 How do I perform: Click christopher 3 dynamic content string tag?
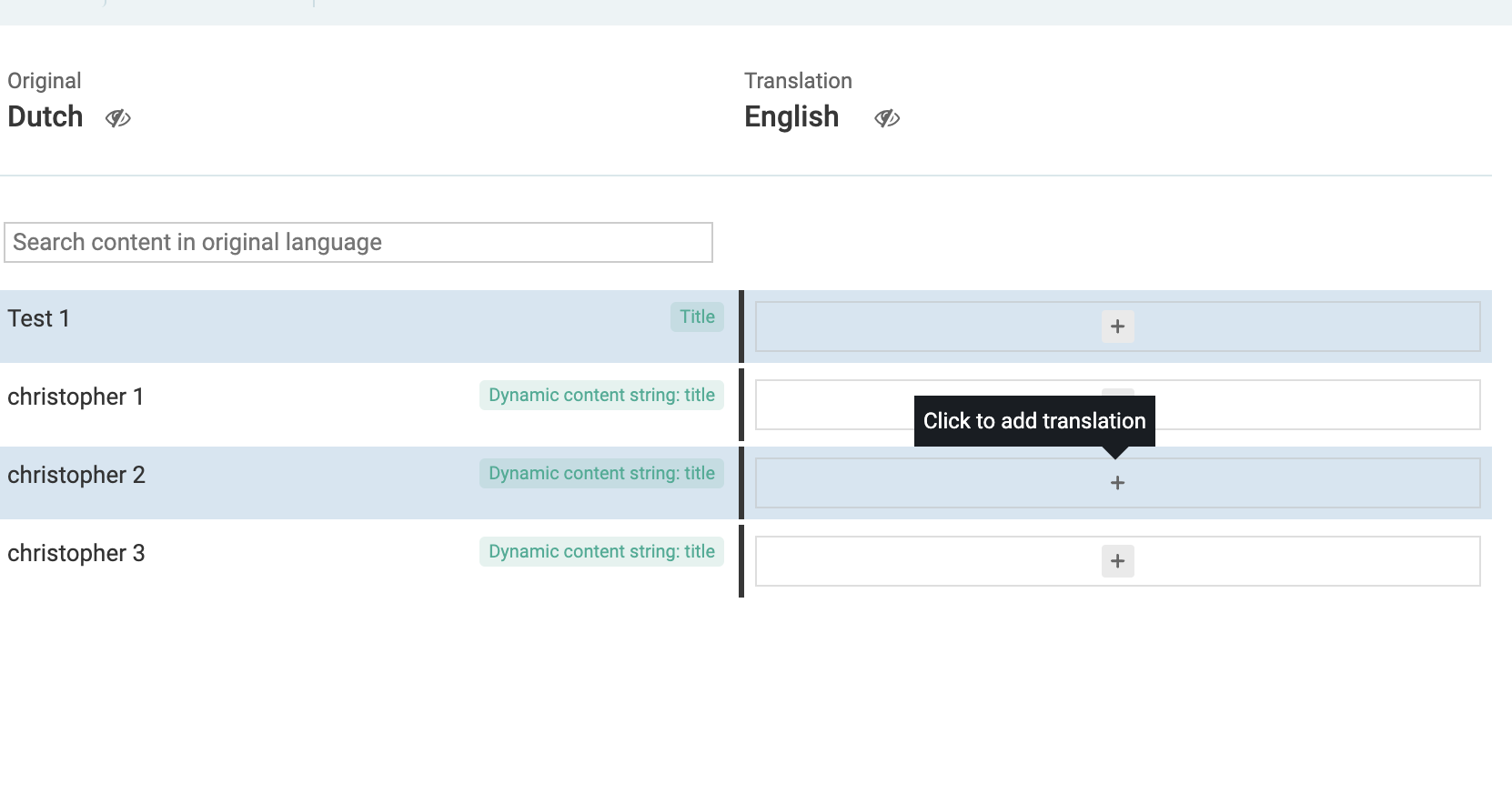coord(601,551)
